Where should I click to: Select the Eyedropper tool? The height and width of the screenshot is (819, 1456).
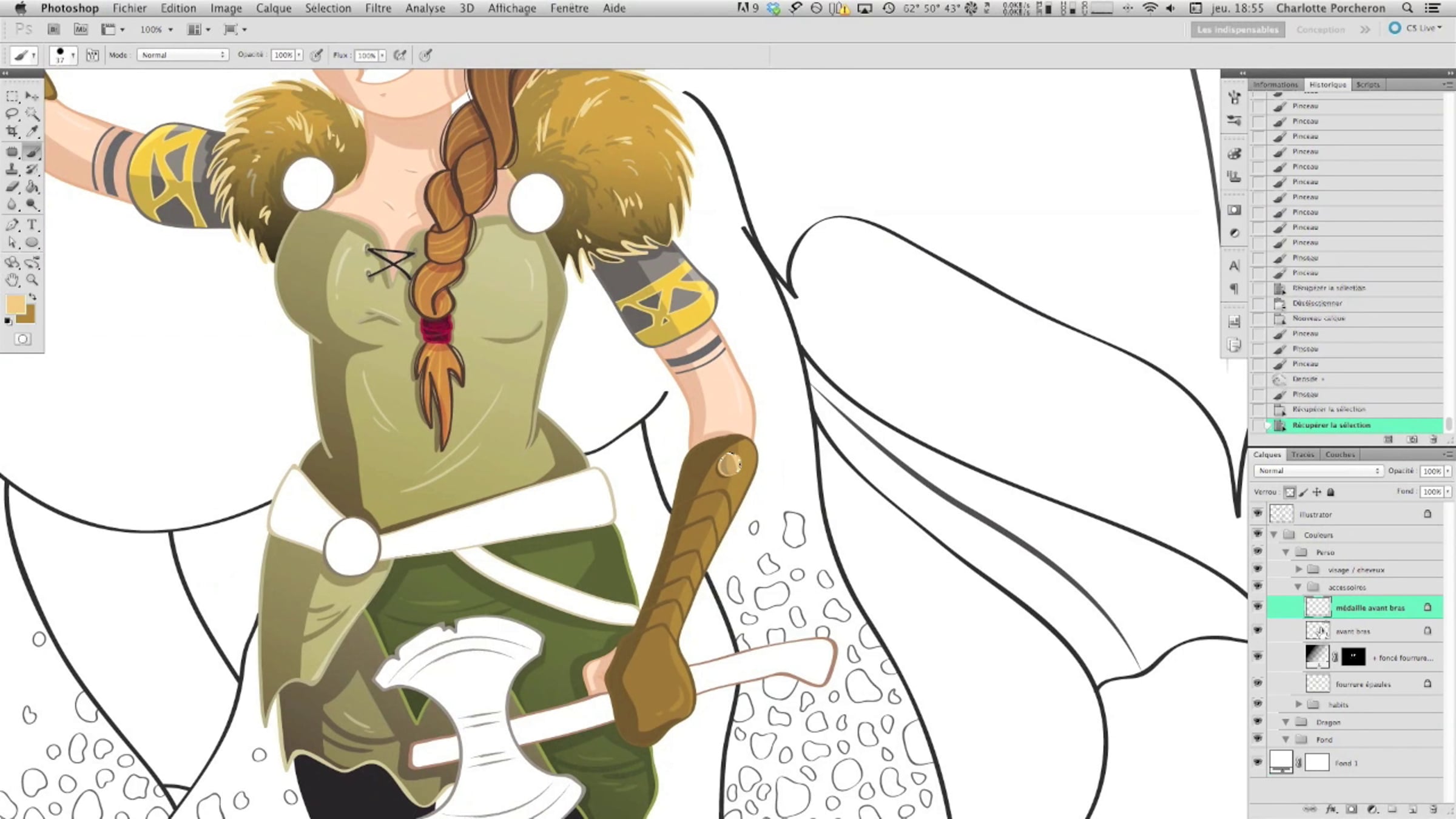coord(32,132)
